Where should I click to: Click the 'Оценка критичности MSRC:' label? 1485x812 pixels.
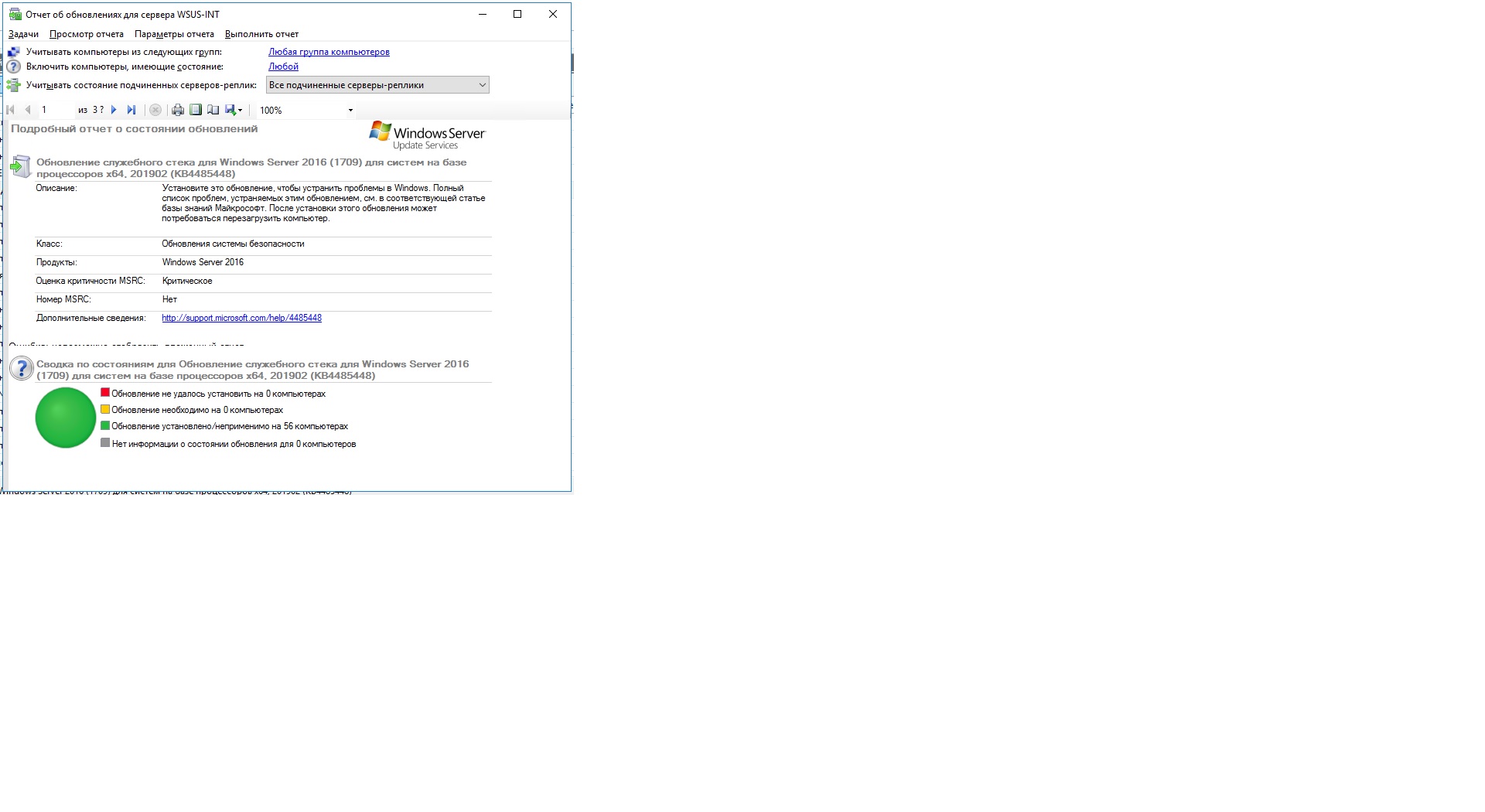click(90, 281)
